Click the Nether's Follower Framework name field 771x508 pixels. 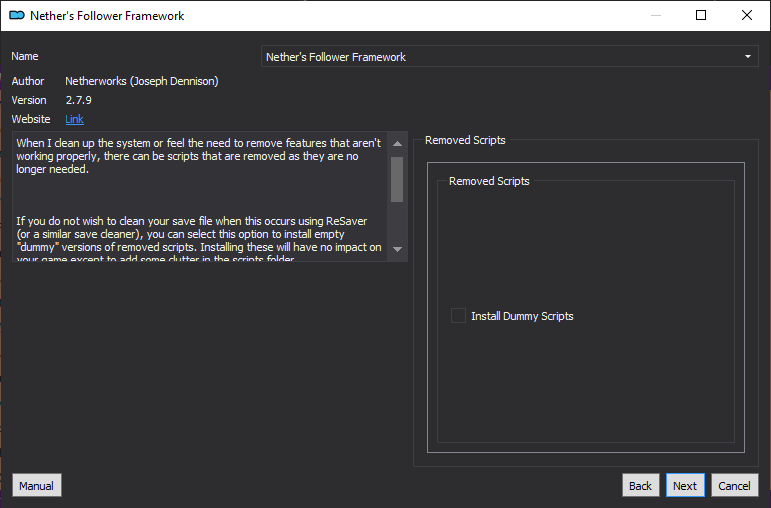[509, 57]
